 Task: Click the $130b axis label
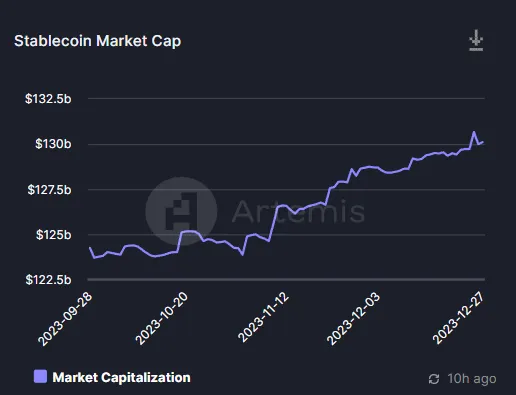[53, 144]
